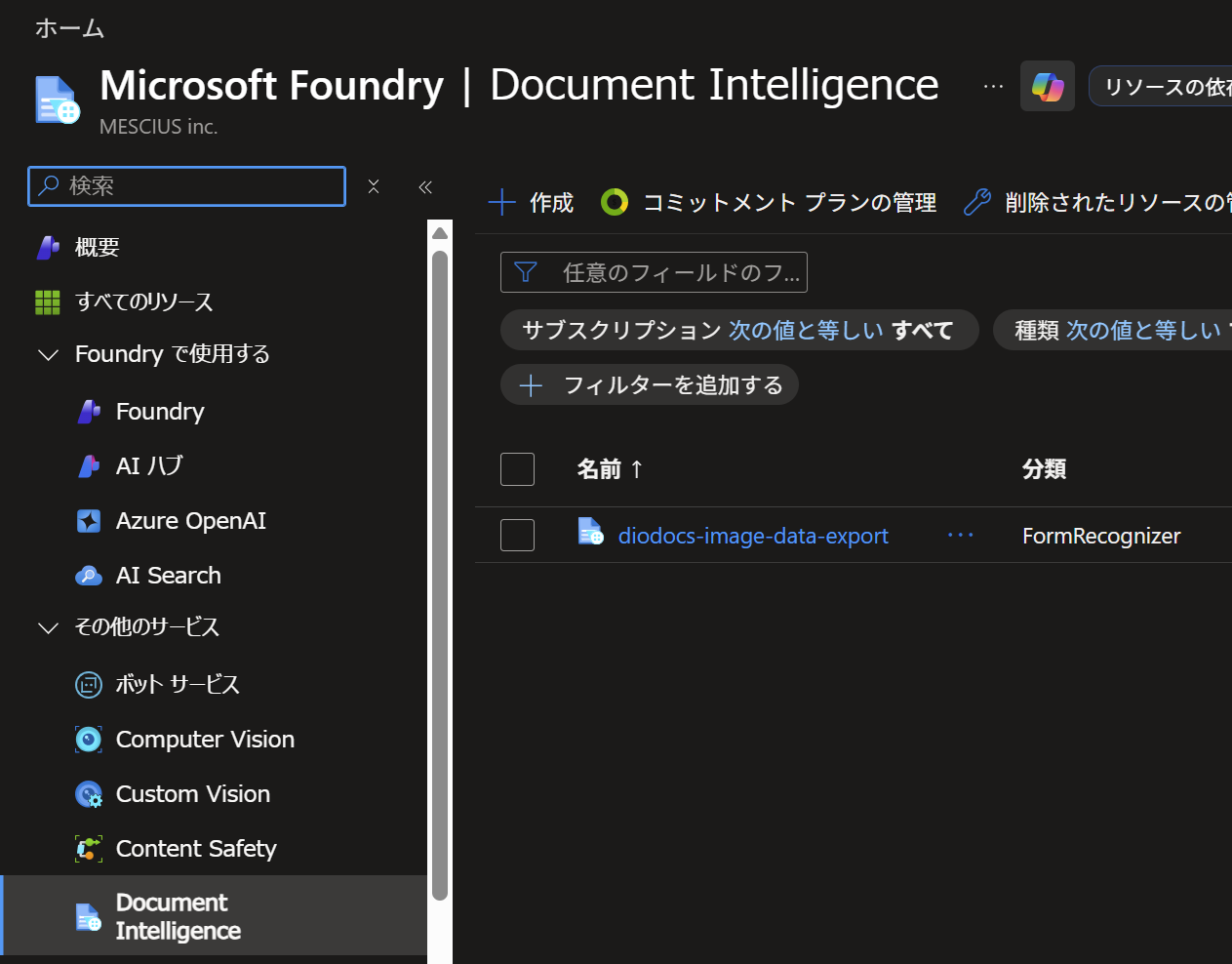Open Content Safety from the sidebar icon
Image resolution: width=1232 pixels, height=964 pixels.
point(88,848)
